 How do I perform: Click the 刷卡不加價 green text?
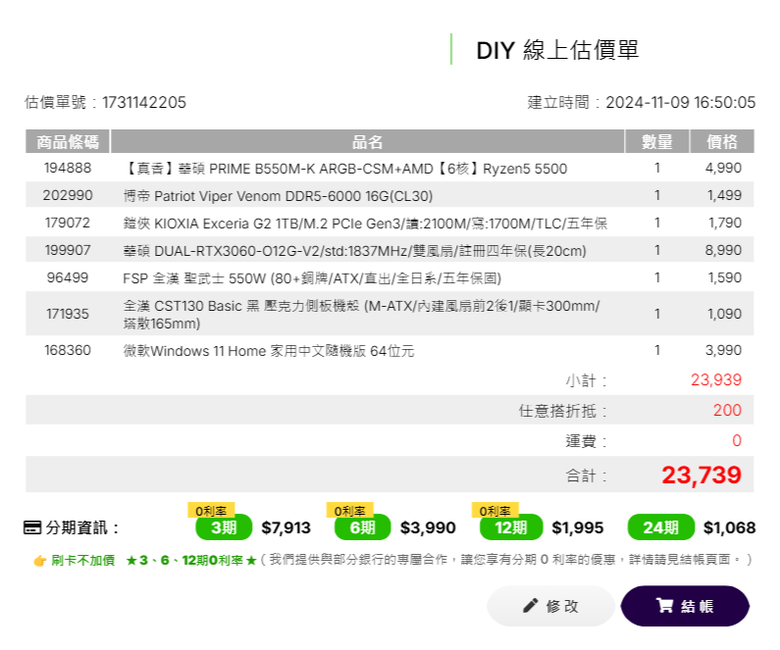(x=83, y=560)
